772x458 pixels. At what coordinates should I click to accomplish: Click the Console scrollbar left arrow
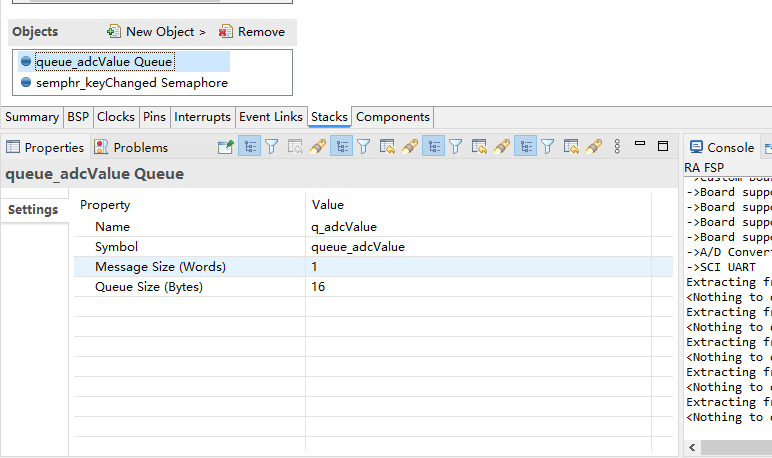coord(692,447)
